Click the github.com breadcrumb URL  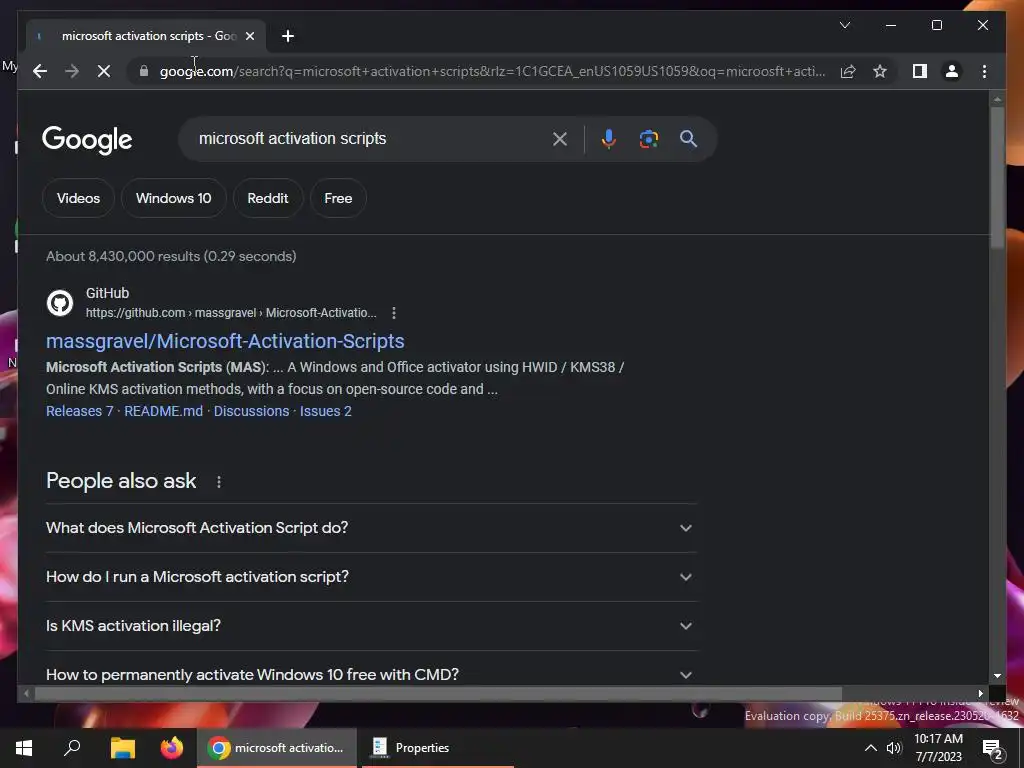click(231, 313)
